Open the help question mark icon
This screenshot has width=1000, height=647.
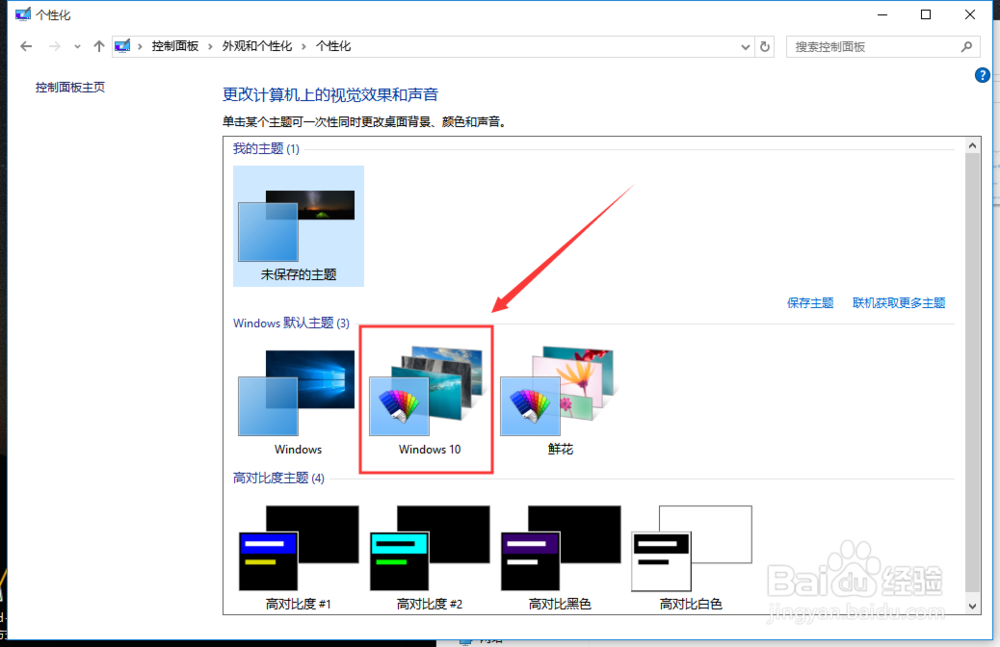[982, 75]
